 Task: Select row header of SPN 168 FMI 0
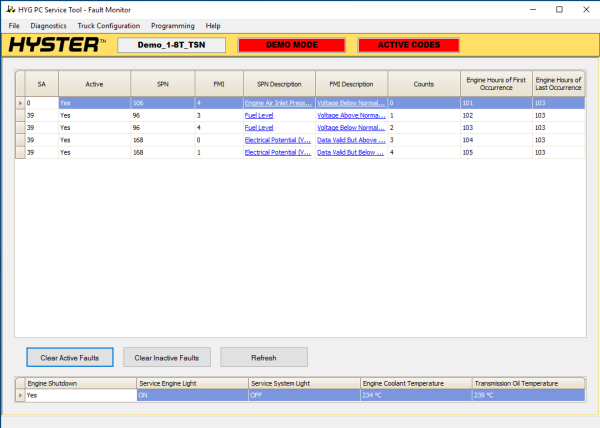20,140
